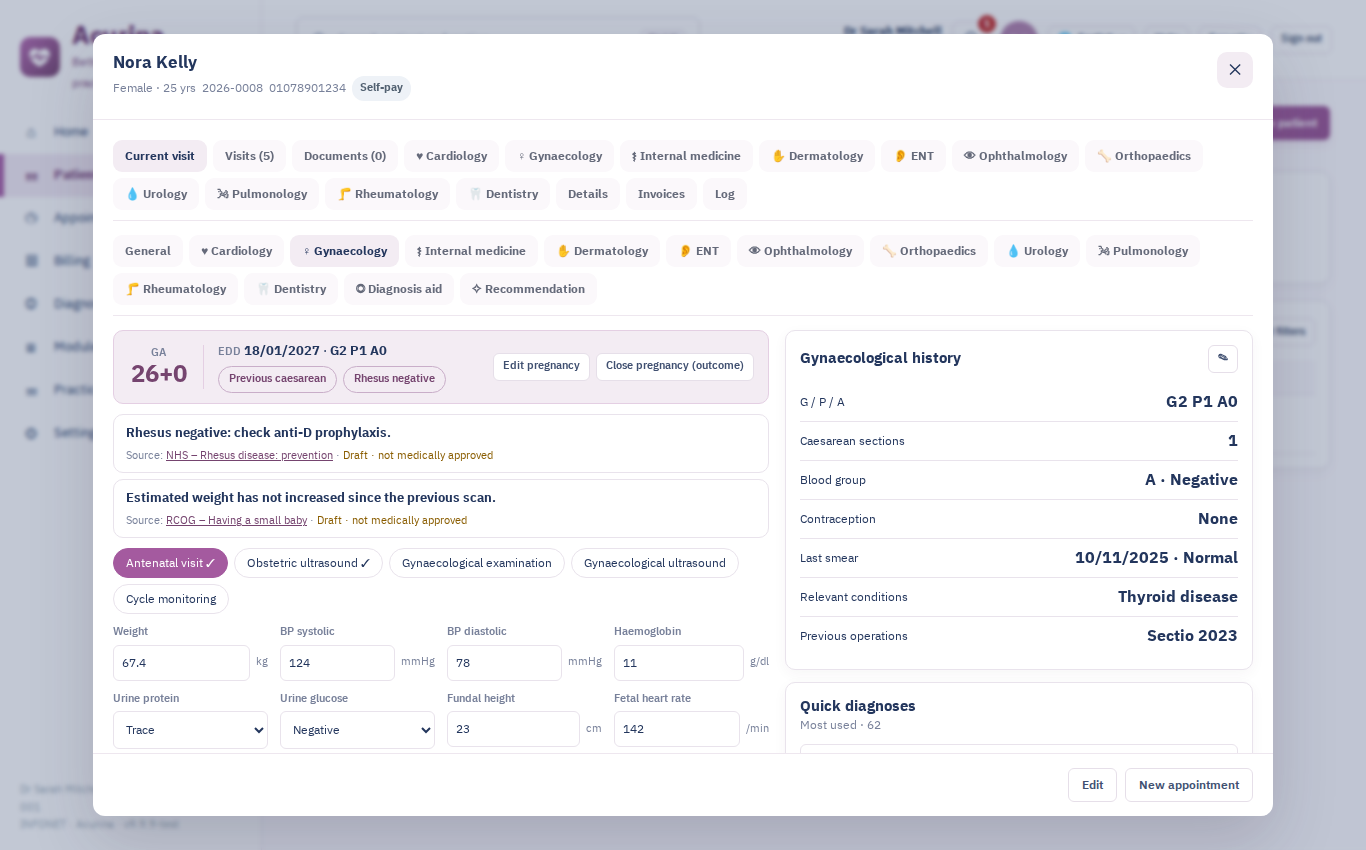Switch to the Current visit tab
Screen dimensions: 1366x850
pyautogui.click(x=160, y=156)
